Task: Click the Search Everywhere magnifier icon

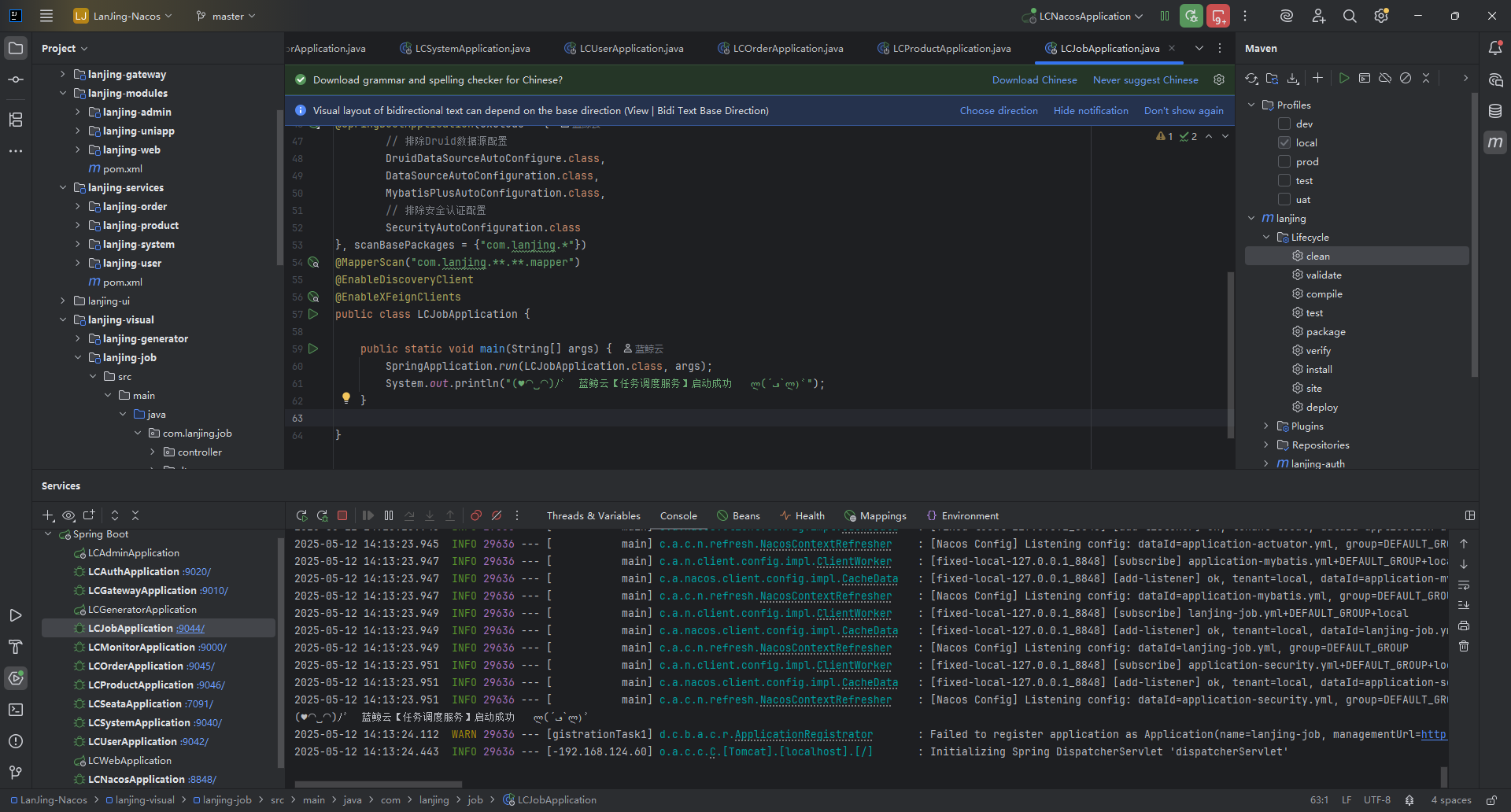Action: [x=1350, y=16]
